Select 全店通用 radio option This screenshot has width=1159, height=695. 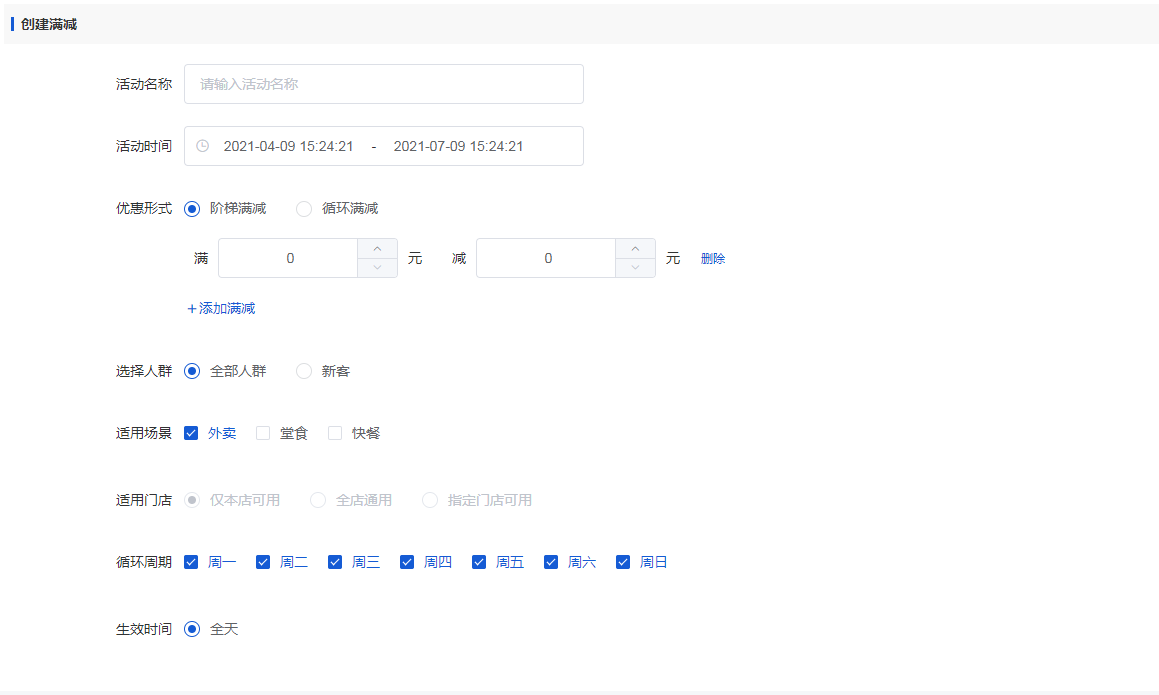coord(318,501)
